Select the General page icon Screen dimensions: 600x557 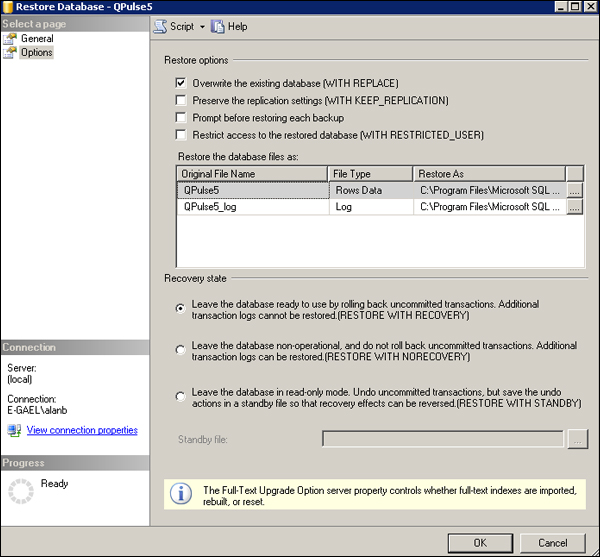click(x=10, y=39)
